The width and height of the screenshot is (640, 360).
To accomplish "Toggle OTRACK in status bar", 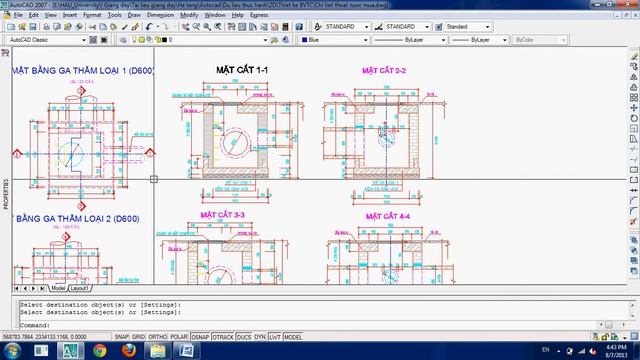I will coord(223,337).
